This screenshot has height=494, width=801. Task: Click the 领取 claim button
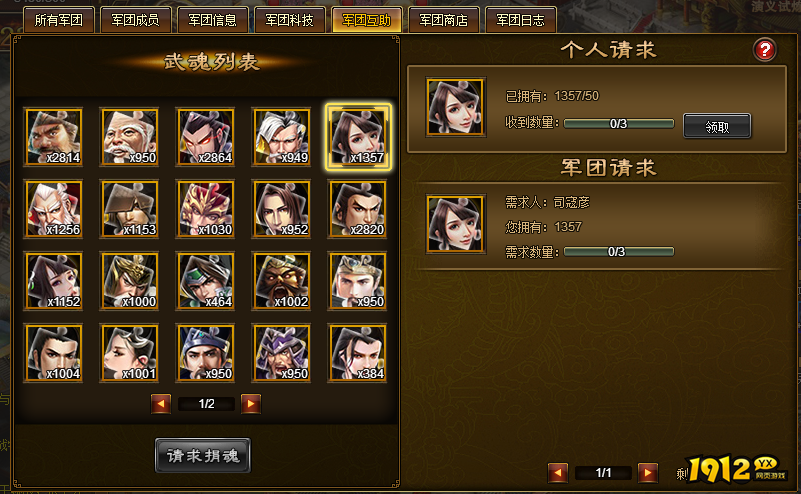(717, 126)
